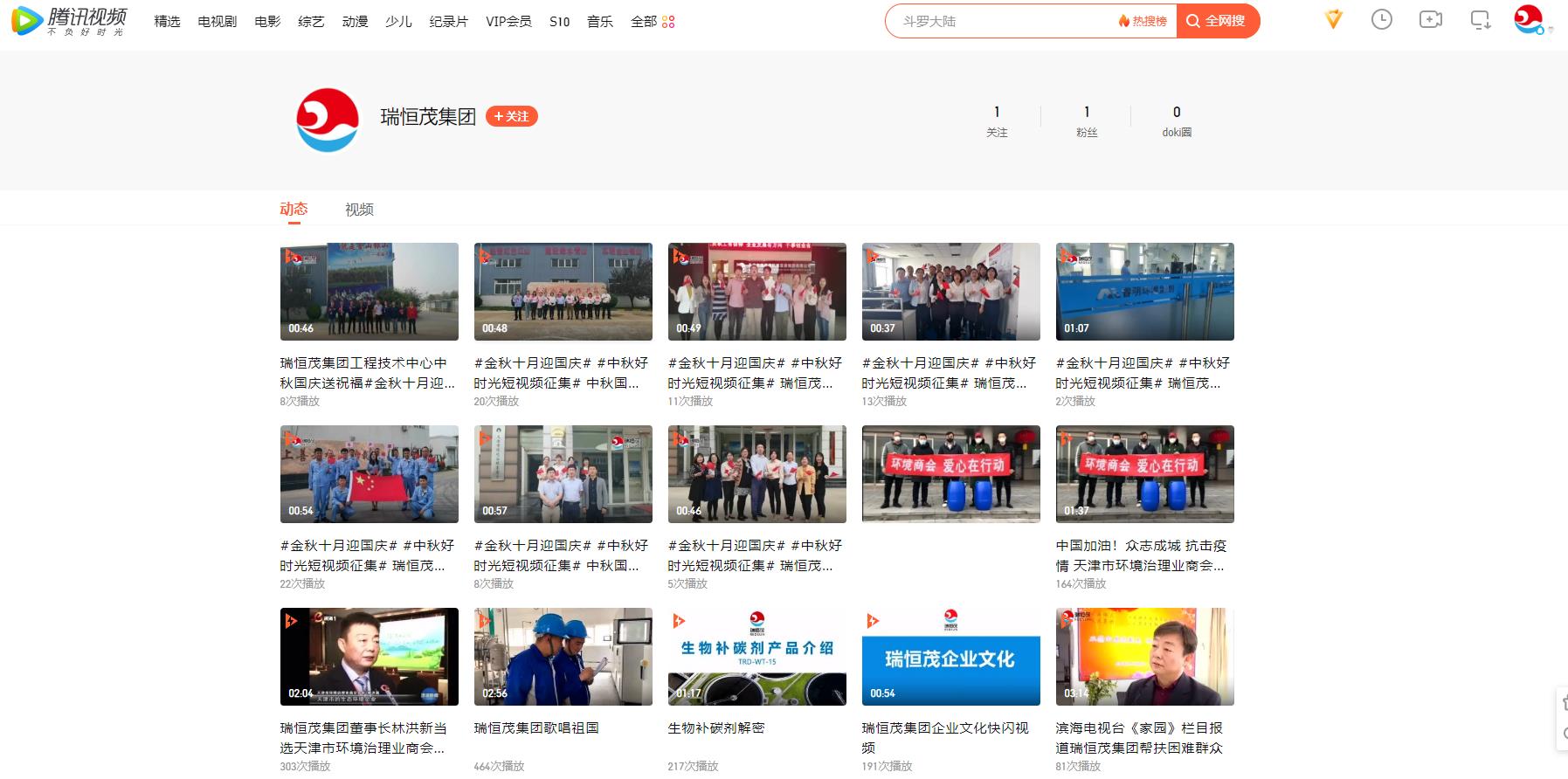Play the 生物补碳剂产品介绍 thumbnail
The image size is (1568, 779).
pos(756,657)
